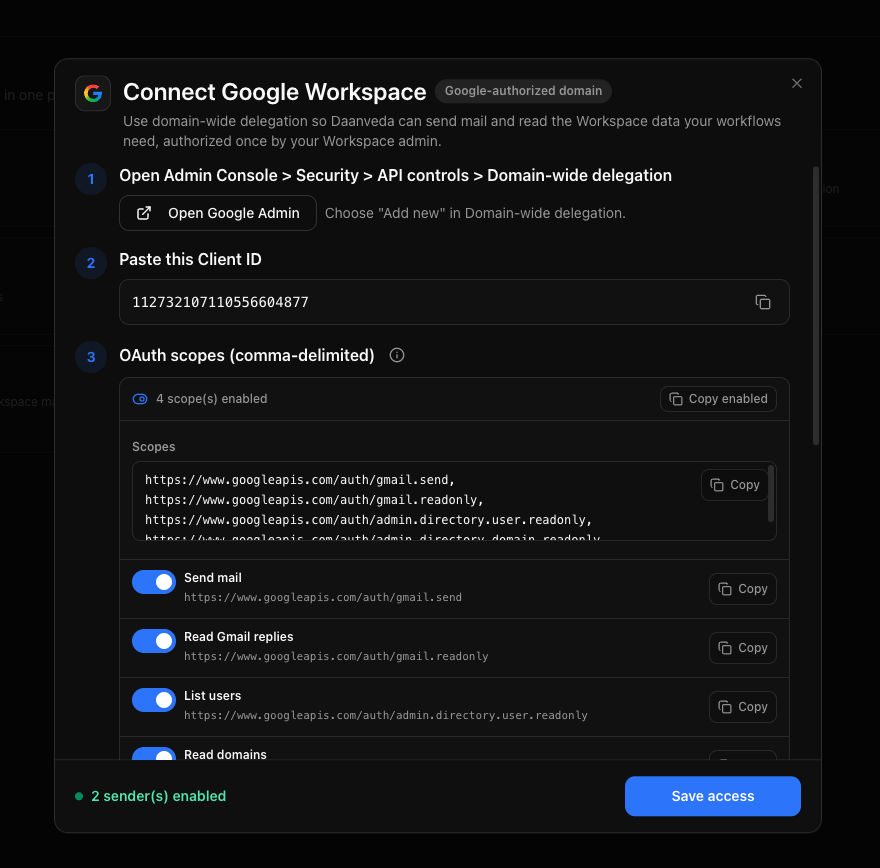The height and width of the screenshot is (868, 880).
Task: Disable the Read domains scope toggle
Action: click(154, 754)
